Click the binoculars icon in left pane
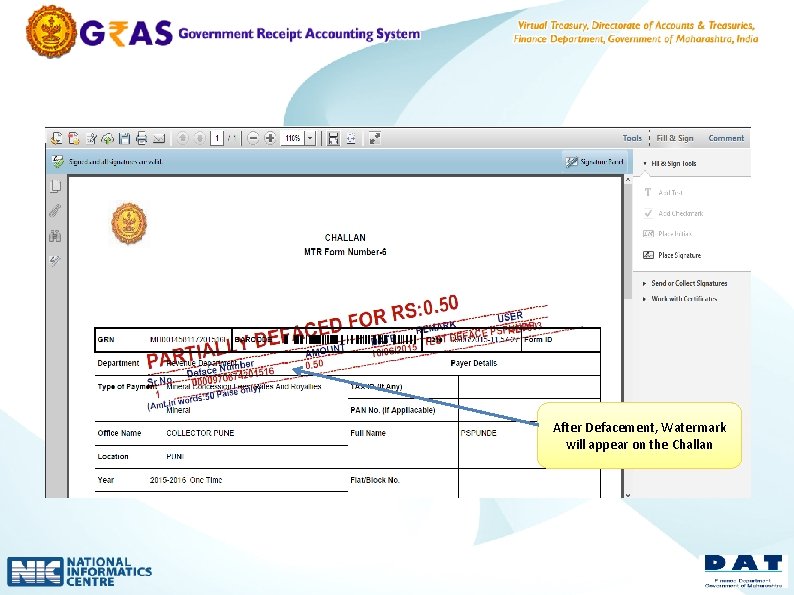This screenshot has height=595, width=794. click(x=56, y=235)
